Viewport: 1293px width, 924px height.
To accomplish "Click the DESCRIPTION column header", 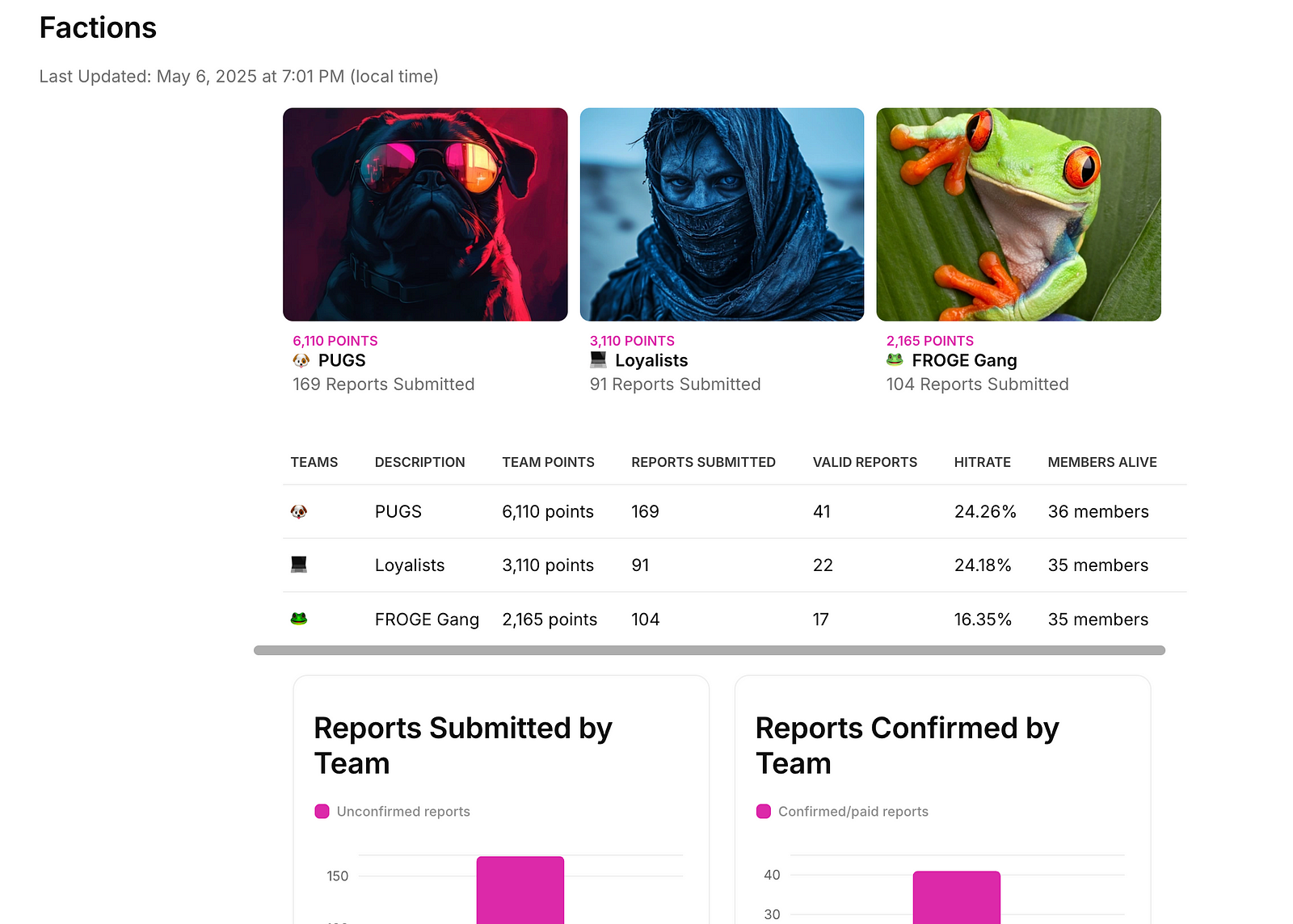I will 420,462.
